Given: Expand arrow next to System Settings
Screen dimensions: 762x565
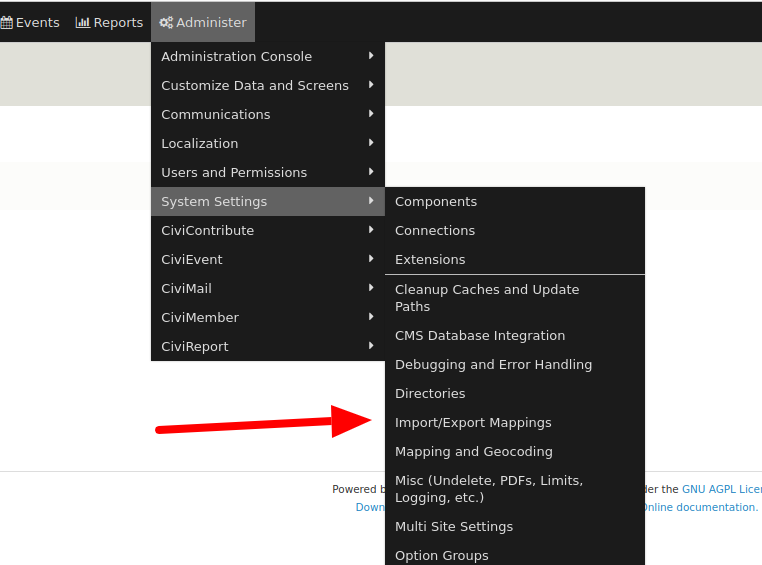Looking at the screenshot, I should pos(371,201).
